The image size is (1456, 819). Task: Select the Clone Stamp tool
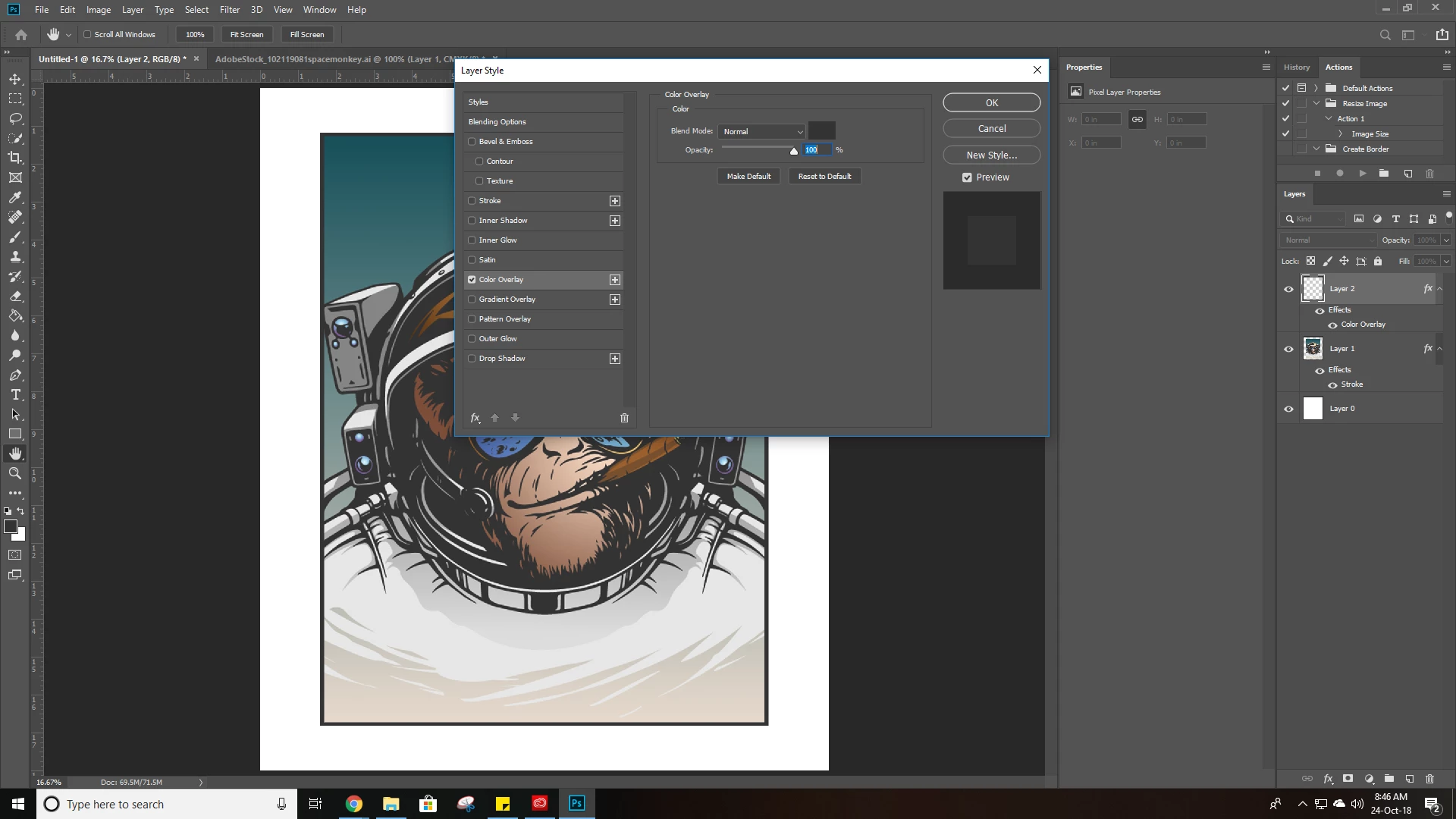15,257
